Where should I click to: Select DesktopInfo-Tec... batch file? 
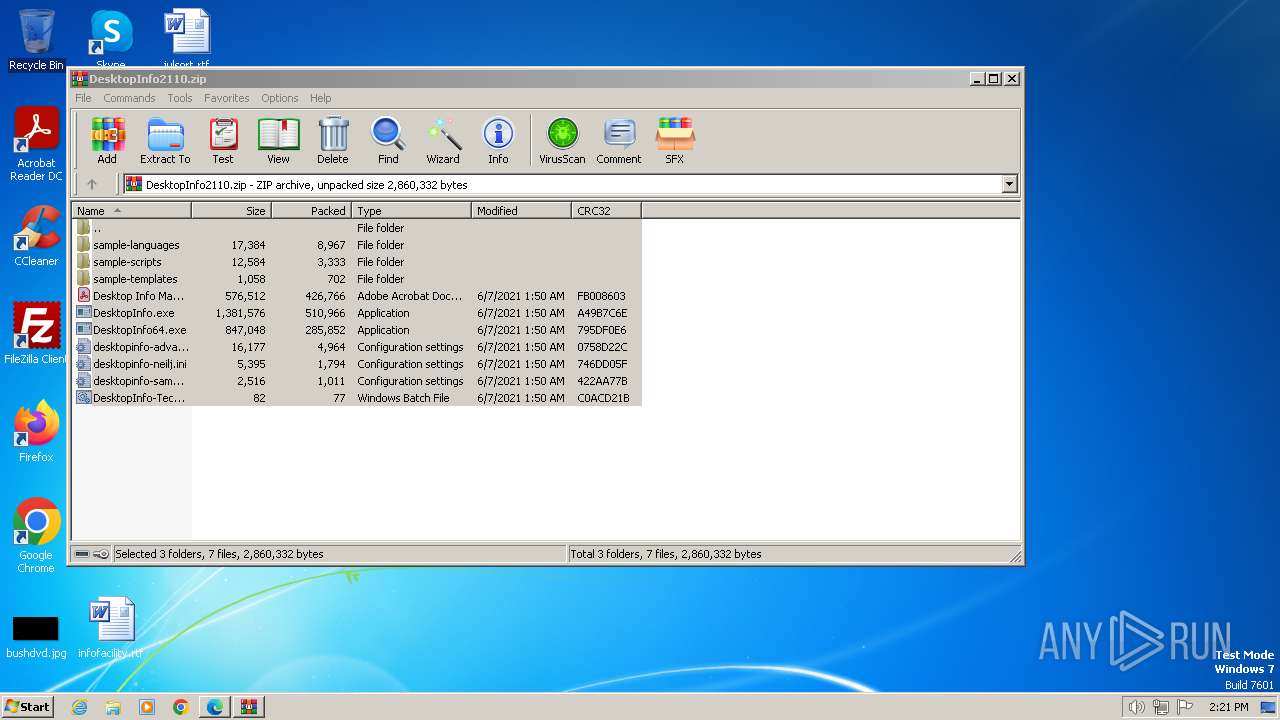(356, 398)
